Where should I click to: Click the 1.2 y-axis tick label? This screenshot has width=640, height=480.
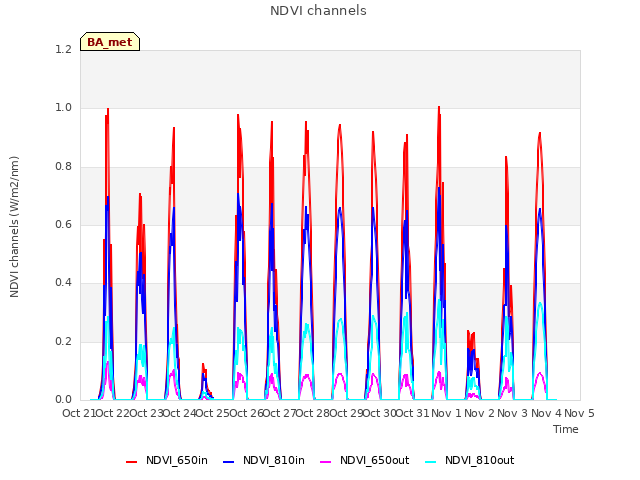point(63,49)
